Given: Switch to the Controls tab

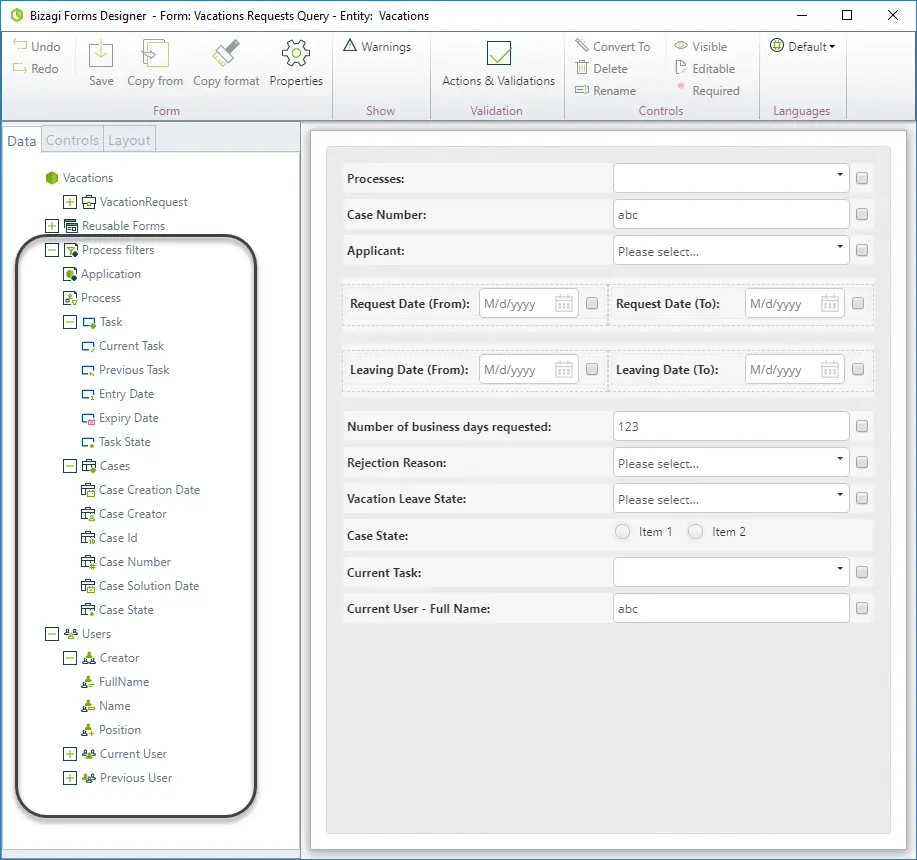Looking at the screenshot, I should coord(73,140).
